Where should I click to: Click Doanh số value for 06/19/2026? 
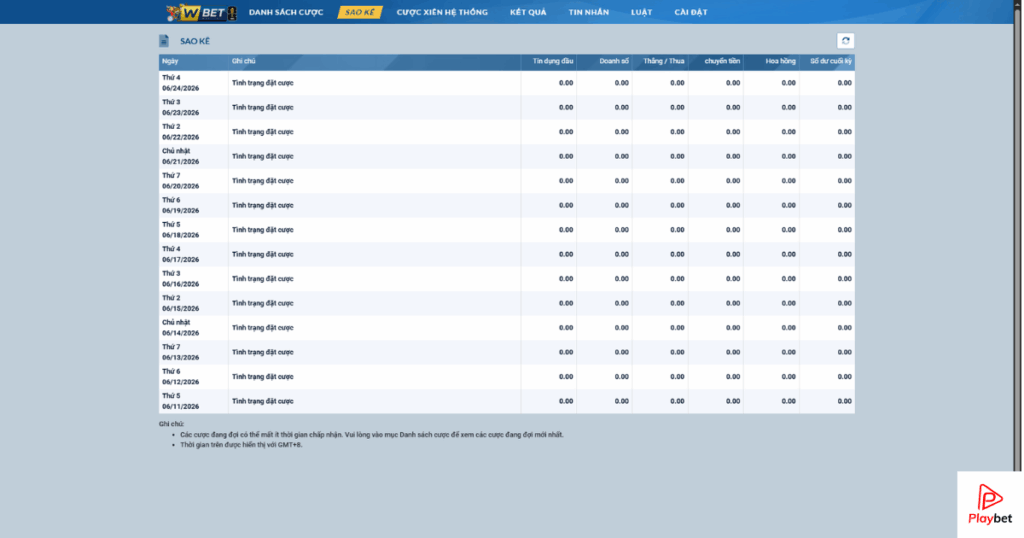coord(621,206)
